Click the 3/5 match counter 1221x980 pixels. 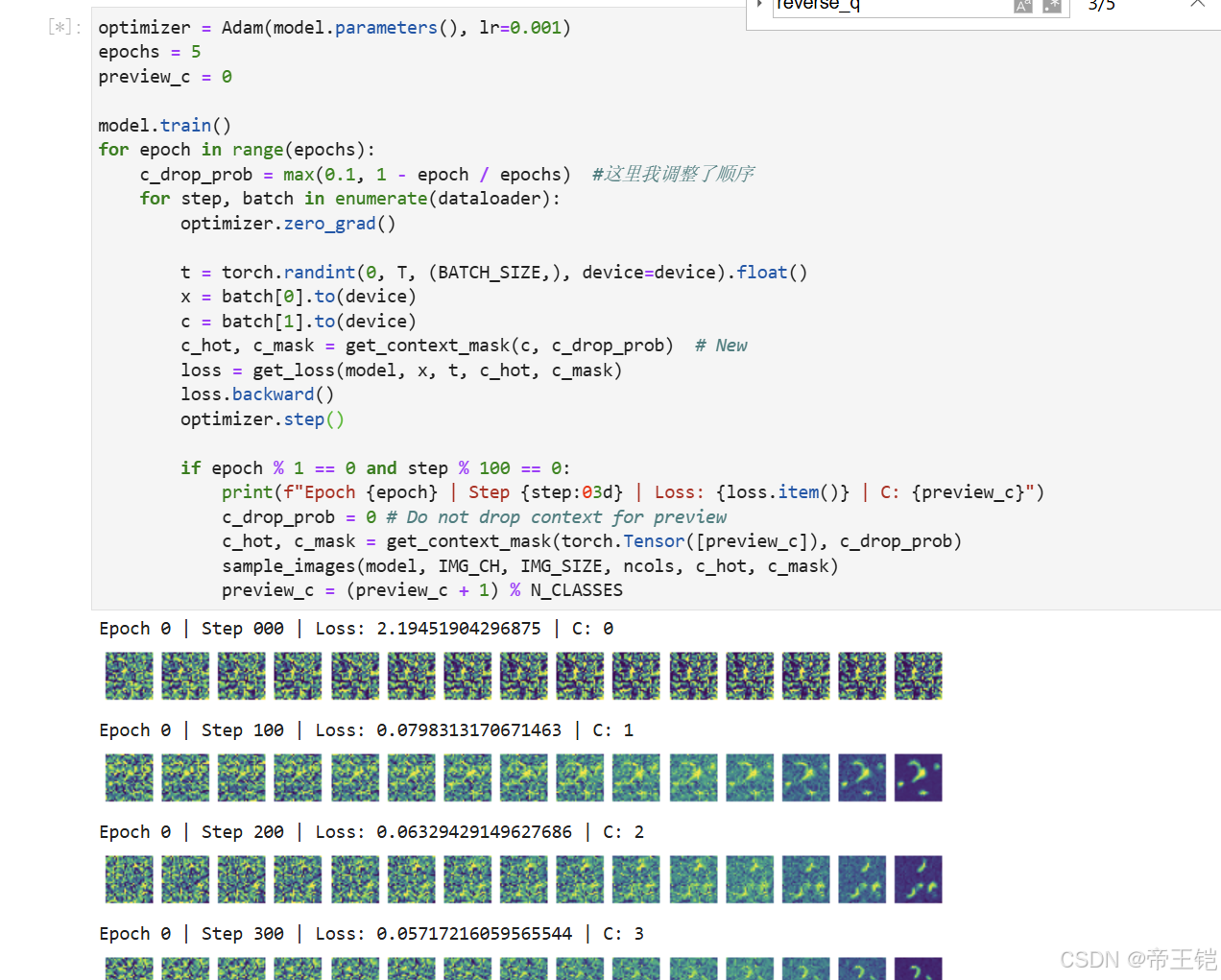1102,6
